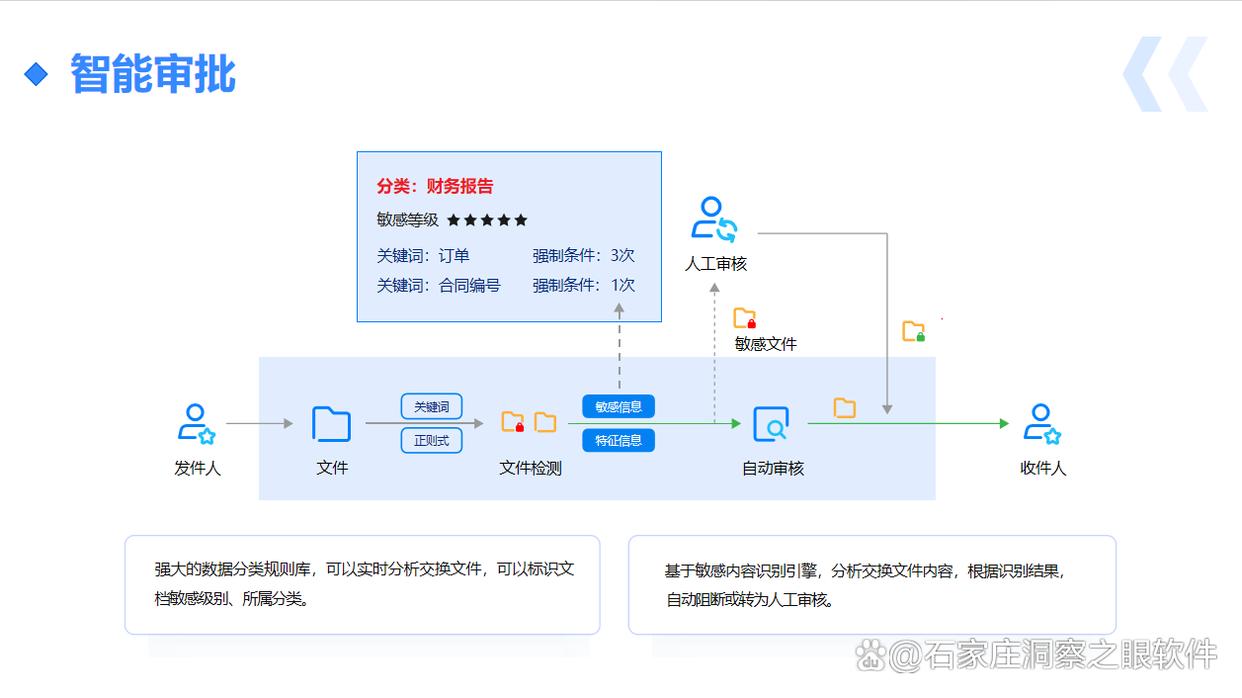Viewport: 1242px width, 698px height.
Task: Select the feature info (特征信息) tag
Action: (x=618, y=440)
